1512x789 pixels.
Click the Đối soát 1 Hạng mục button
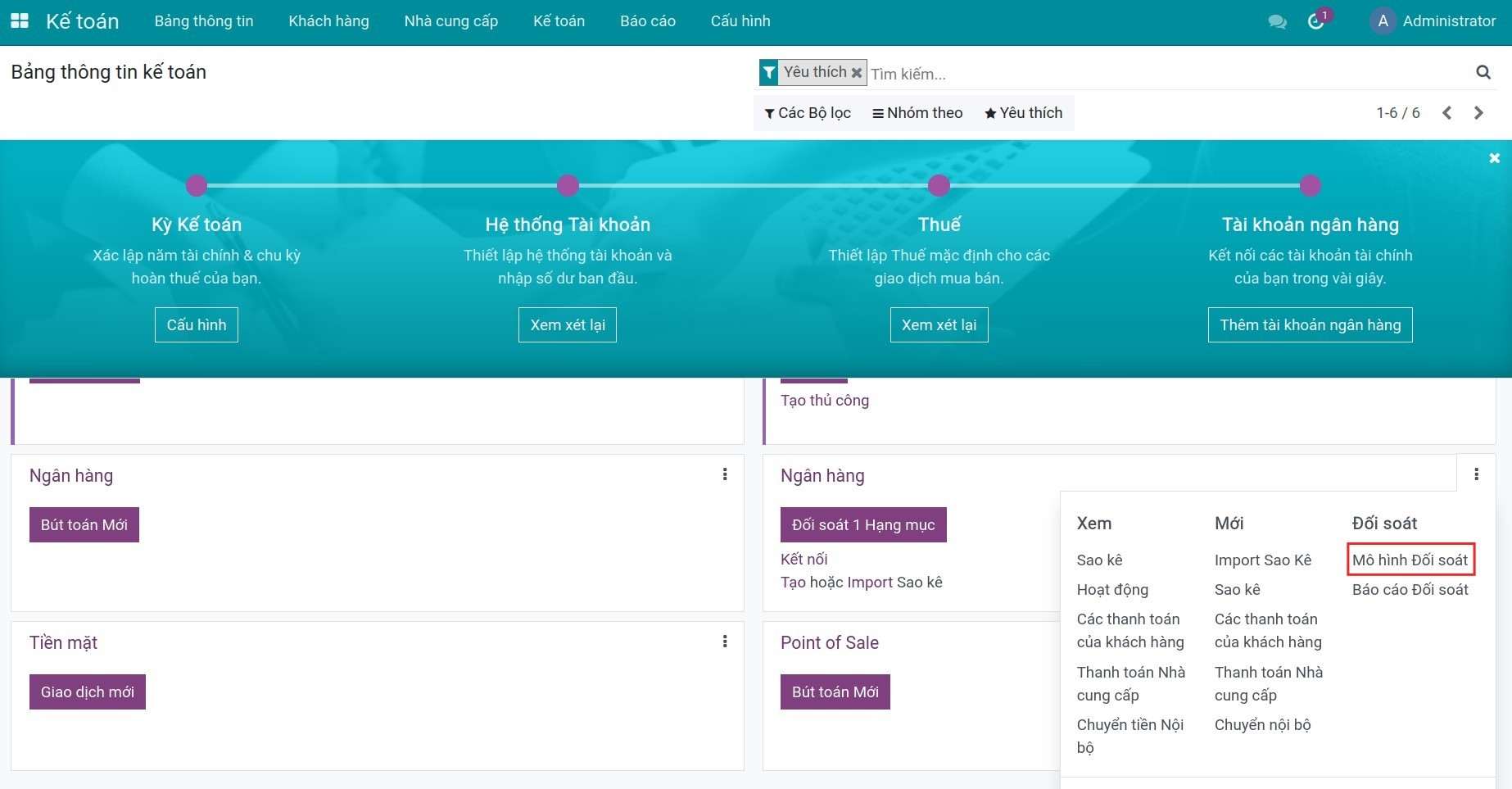[x=863, y=525]
